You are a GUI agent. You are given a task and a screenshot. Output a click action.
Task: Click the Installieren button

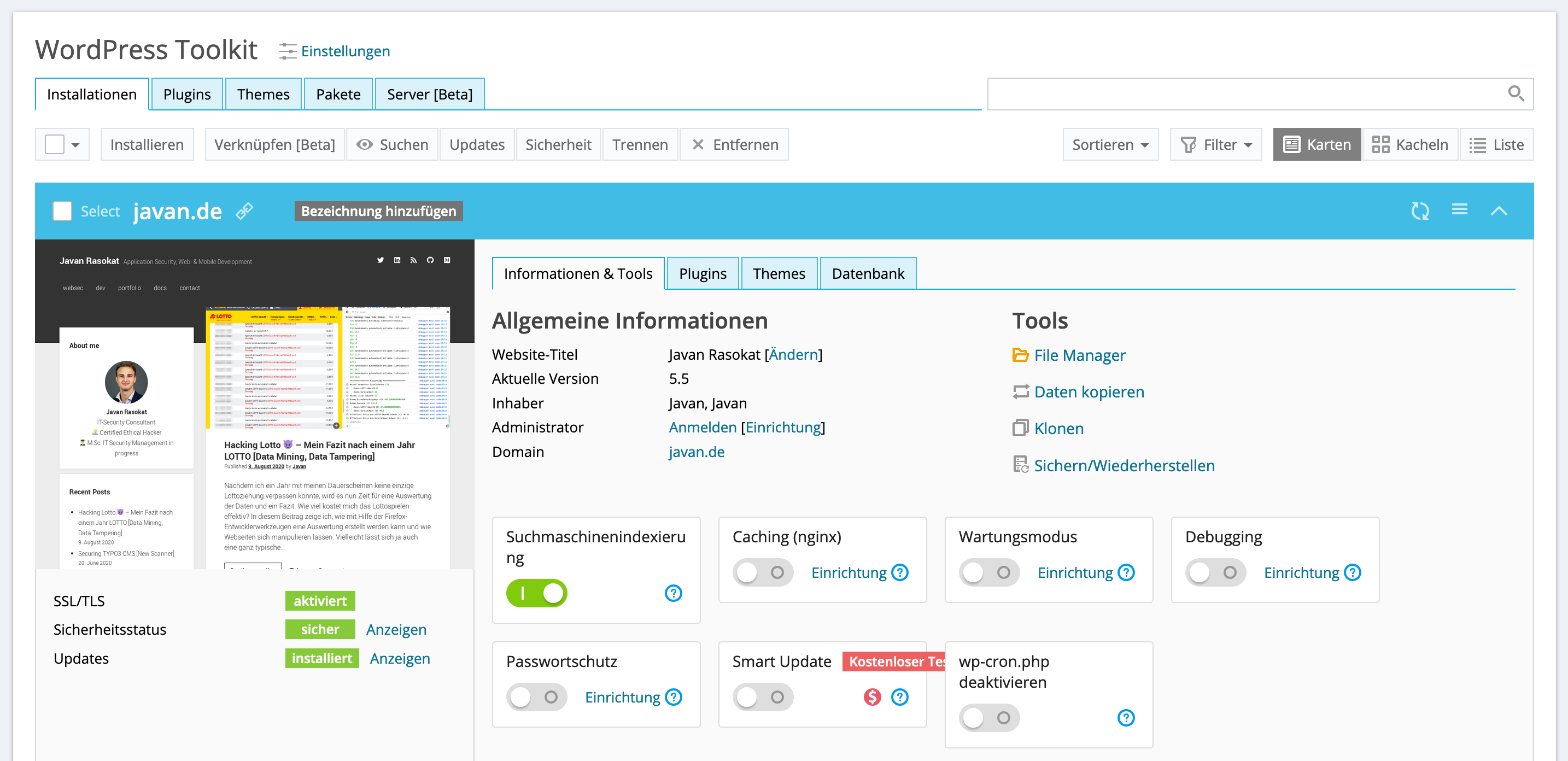tap(147, 144)
